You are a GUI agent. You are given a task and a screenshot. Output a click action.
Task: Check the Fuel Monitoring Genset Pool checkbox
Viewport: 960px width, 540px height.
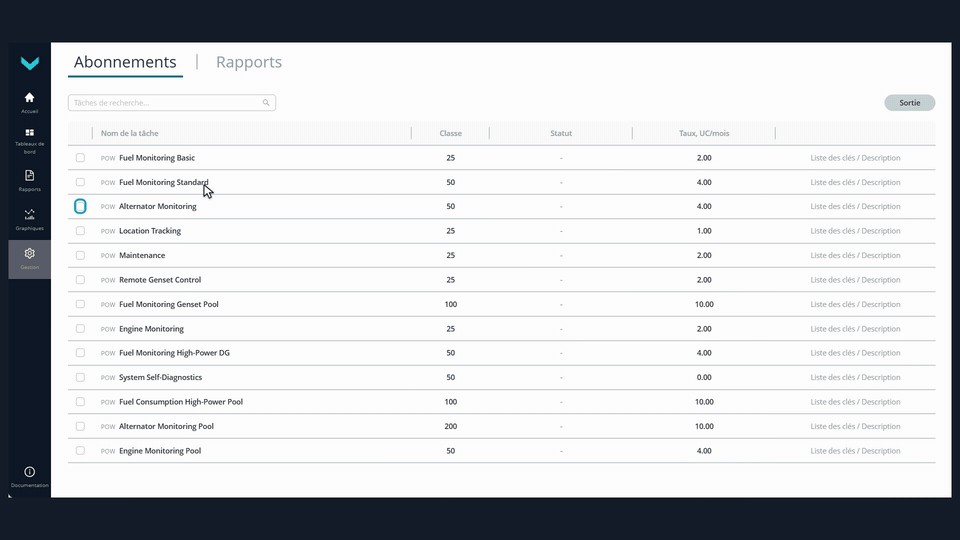point(80,304)
